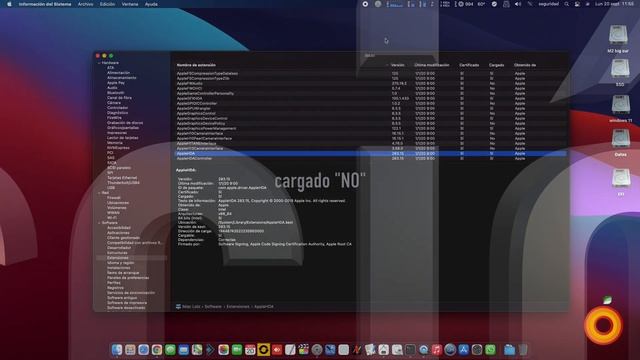Image resolution: width=640 pixels, height=360 pixels.
Task: Open Terminal from the Dock
Action: [x=410, y=350]
